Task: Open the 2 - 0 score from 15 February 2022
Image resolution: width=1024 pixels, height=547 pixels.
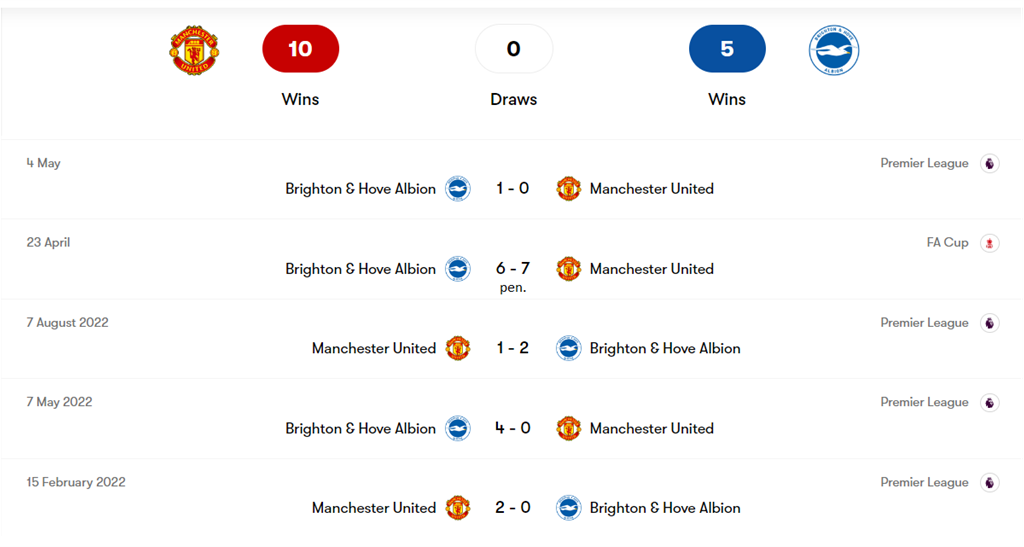Action: pos(513,508)
